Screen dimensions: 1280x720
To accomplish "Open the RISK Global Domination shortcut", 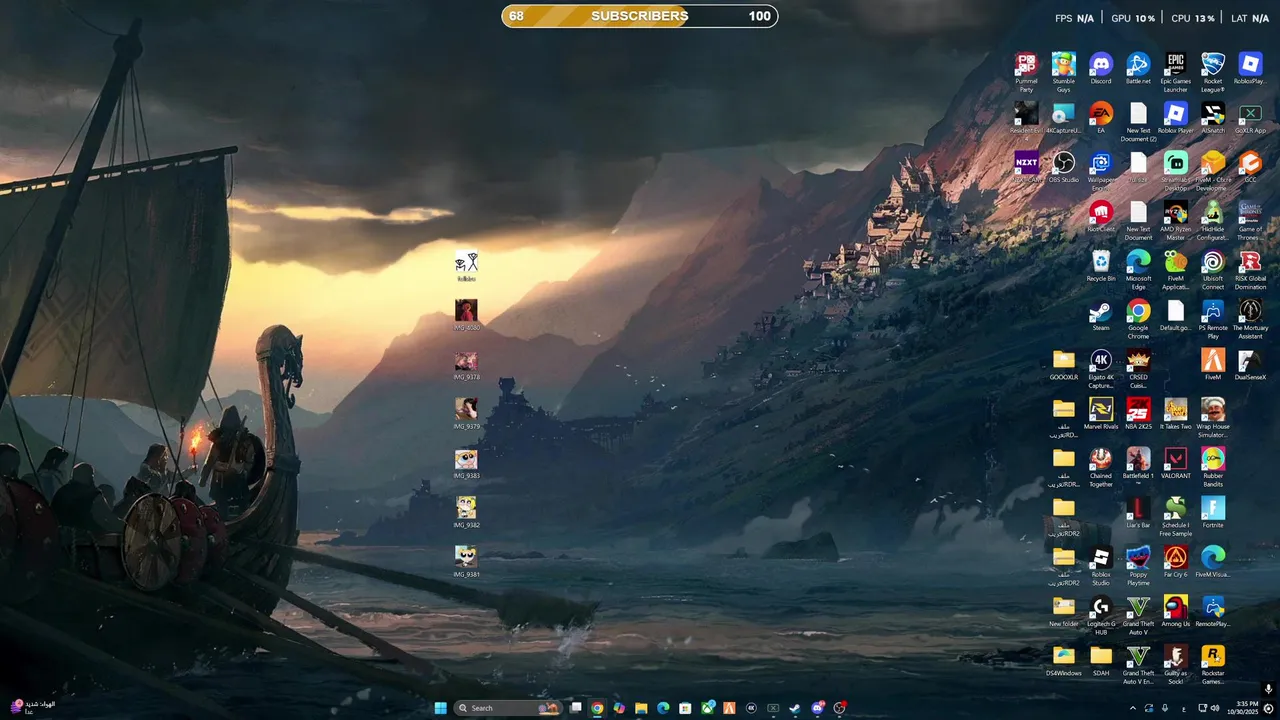I will (1250, 268).
